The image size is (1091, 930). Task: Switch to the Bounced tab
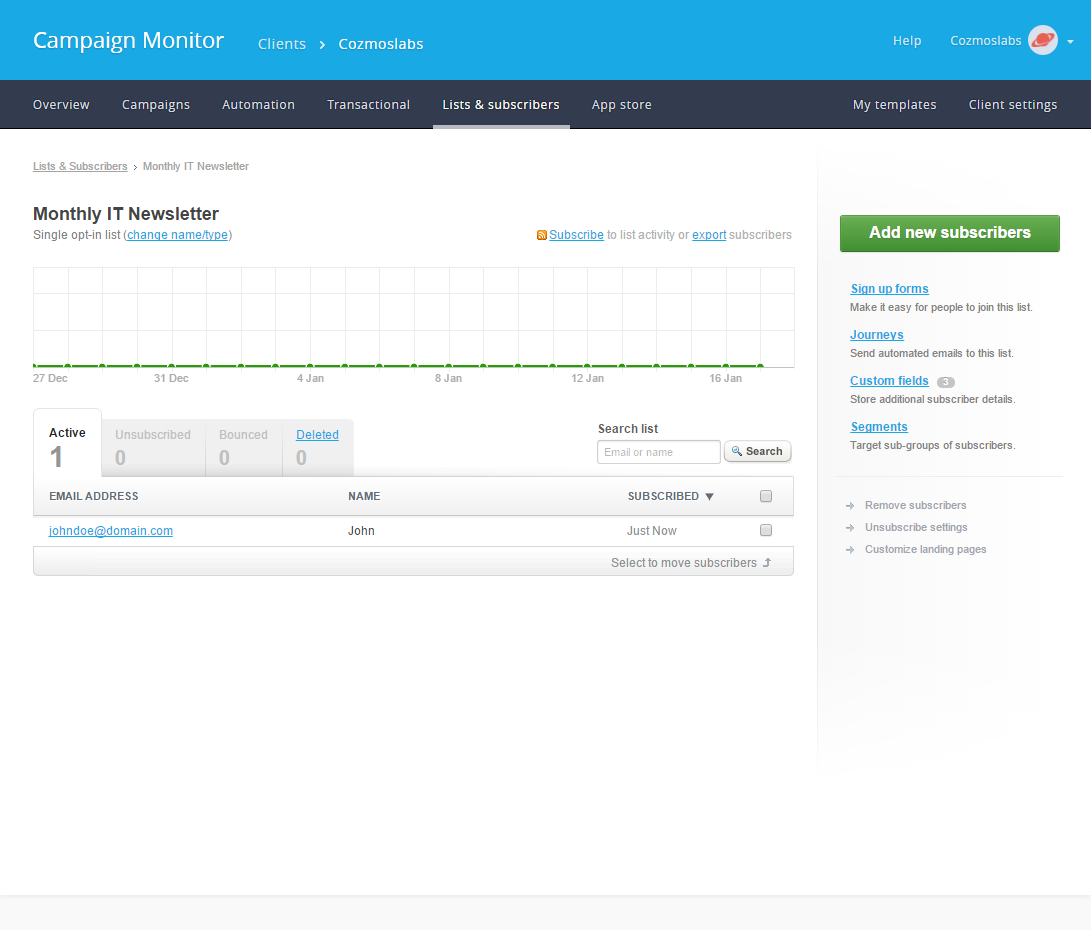(x=244, y=447)
